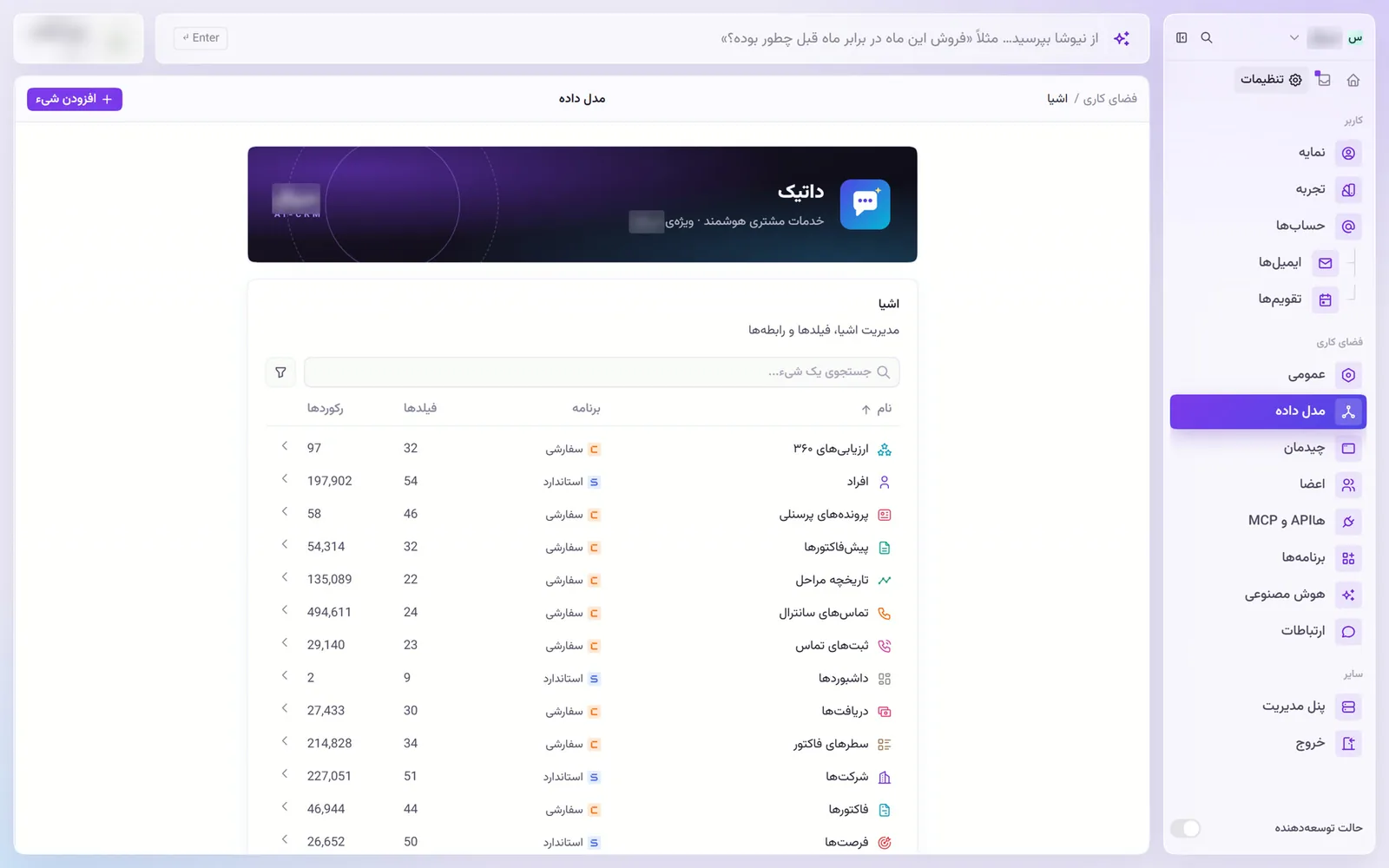The image size is (1389, 868).
Task: Open the tasks icon next to settings
Action: coord(1323,80)
